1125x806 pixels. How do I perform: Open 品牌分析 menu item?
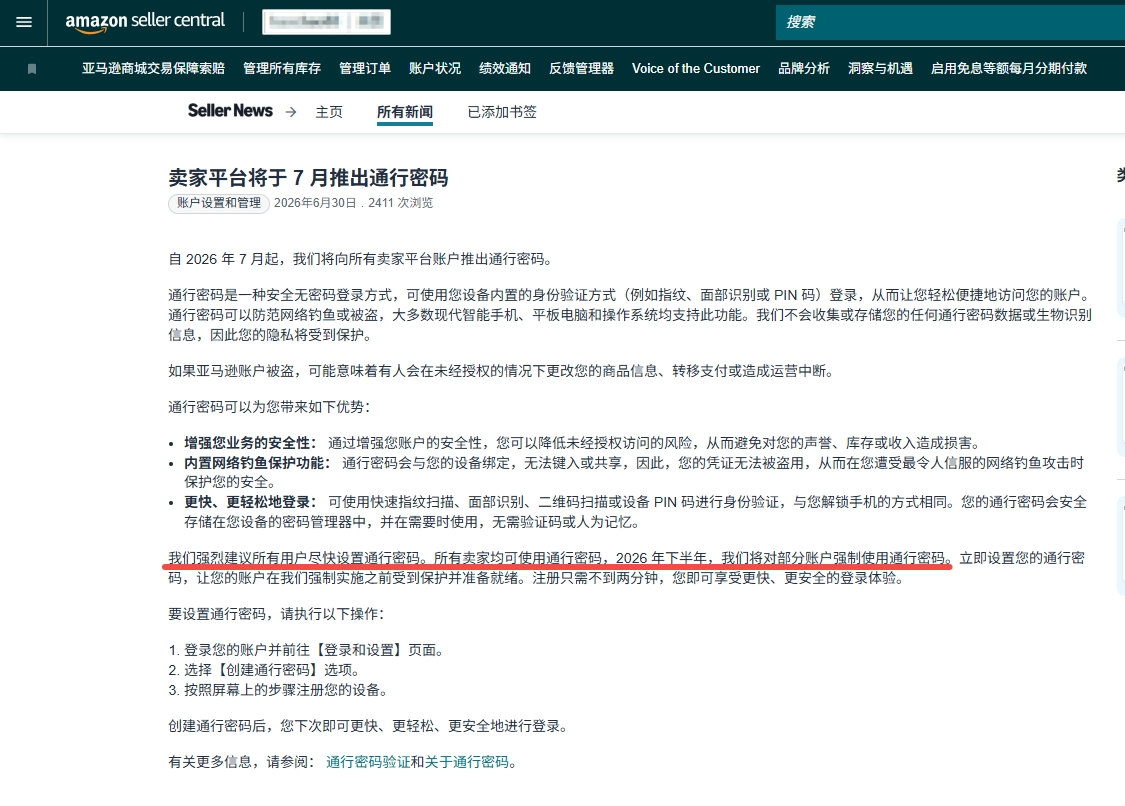804,68
